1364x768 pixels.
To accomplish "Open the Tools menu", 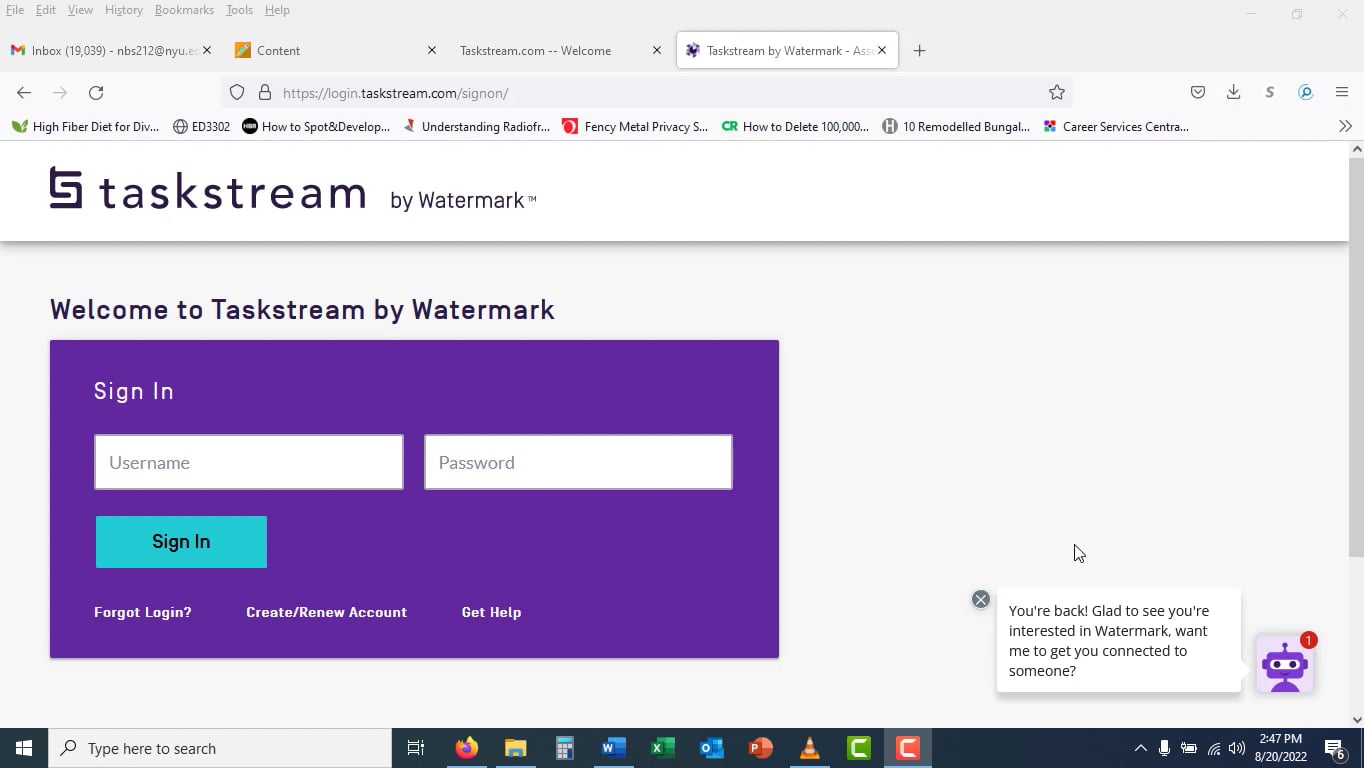I will [x=239, y=10].
